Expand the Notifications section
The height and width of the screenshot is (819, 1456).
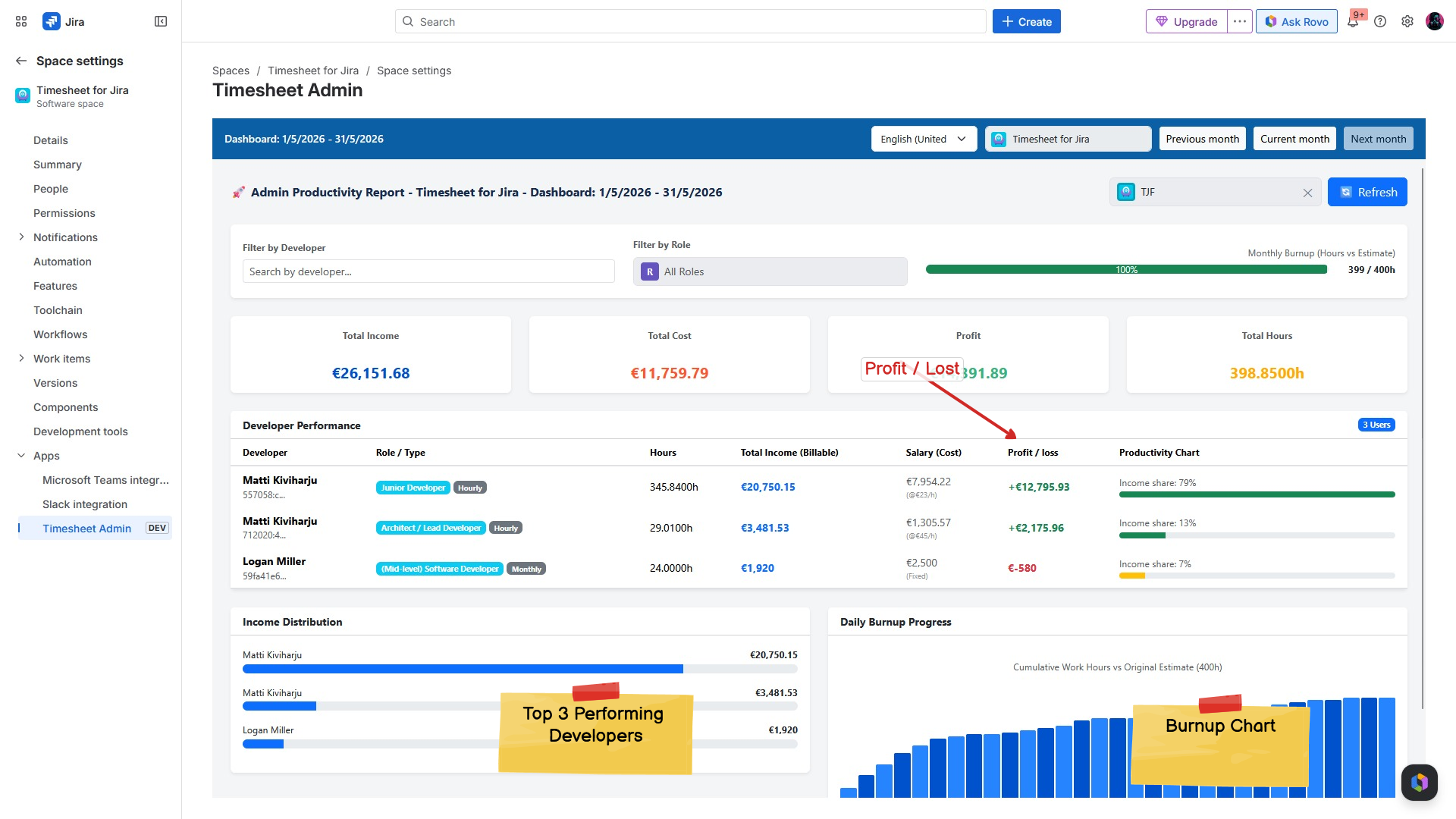[21, 237]
